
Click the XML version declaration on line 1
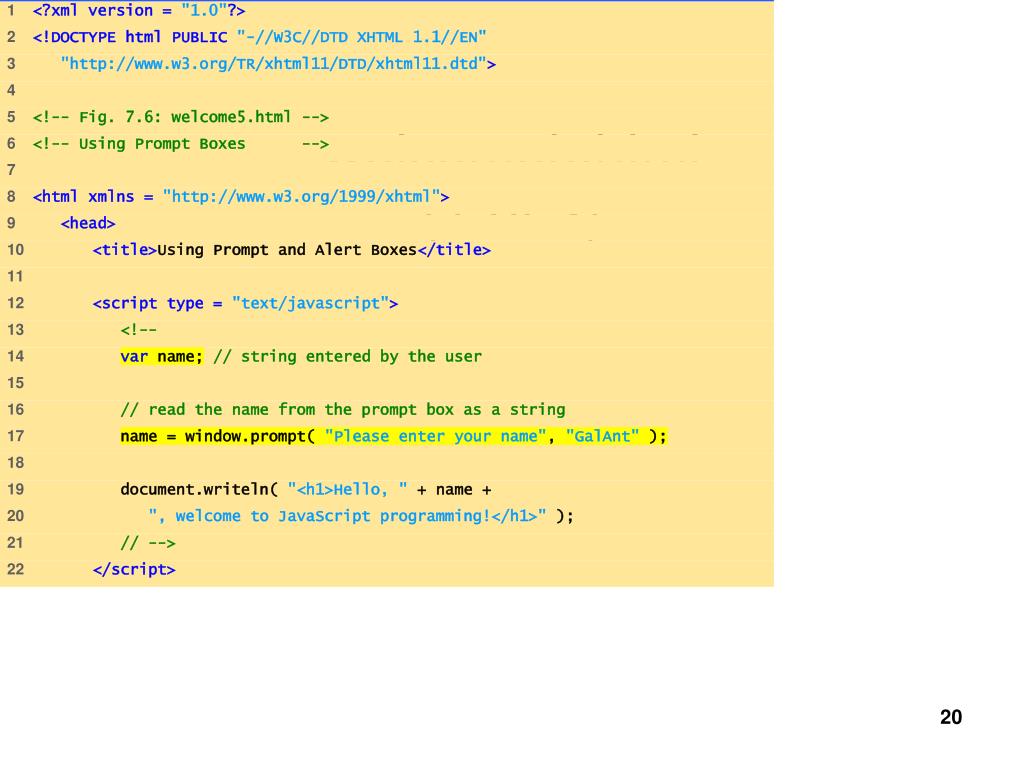[139, 11]
